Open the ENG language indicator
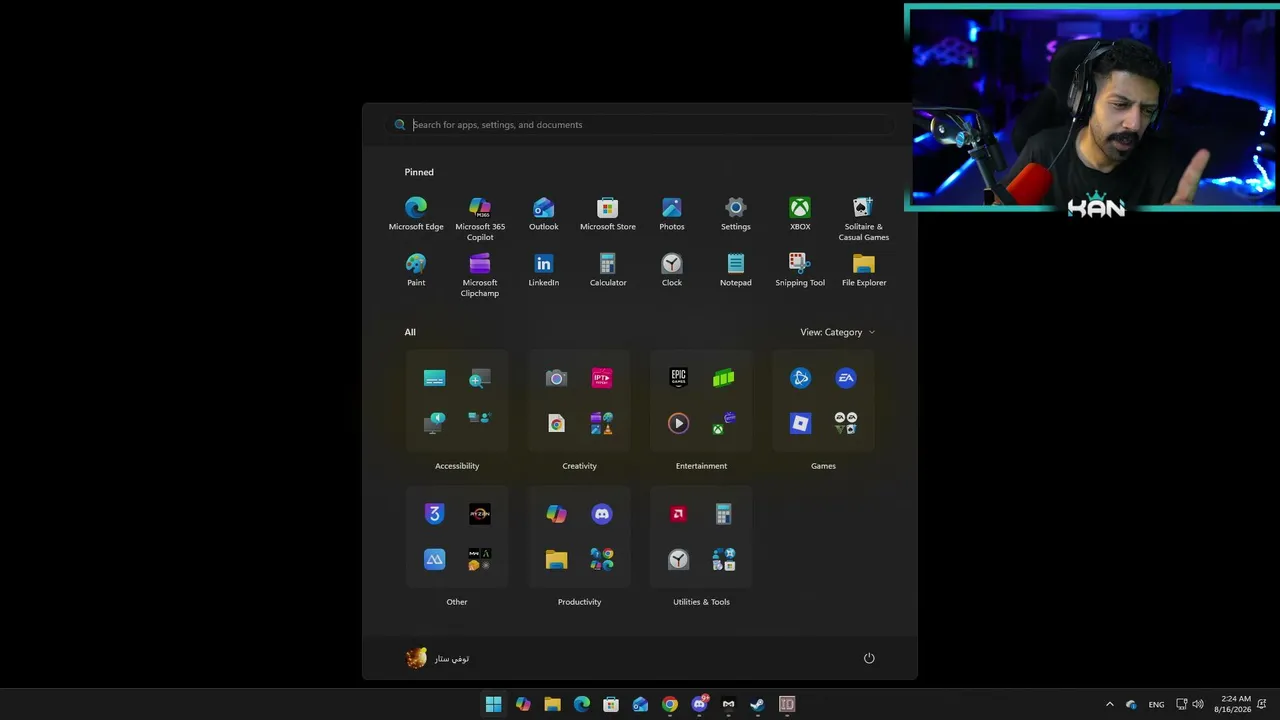Screen dimensions: 1280x720 point(1156,704)
